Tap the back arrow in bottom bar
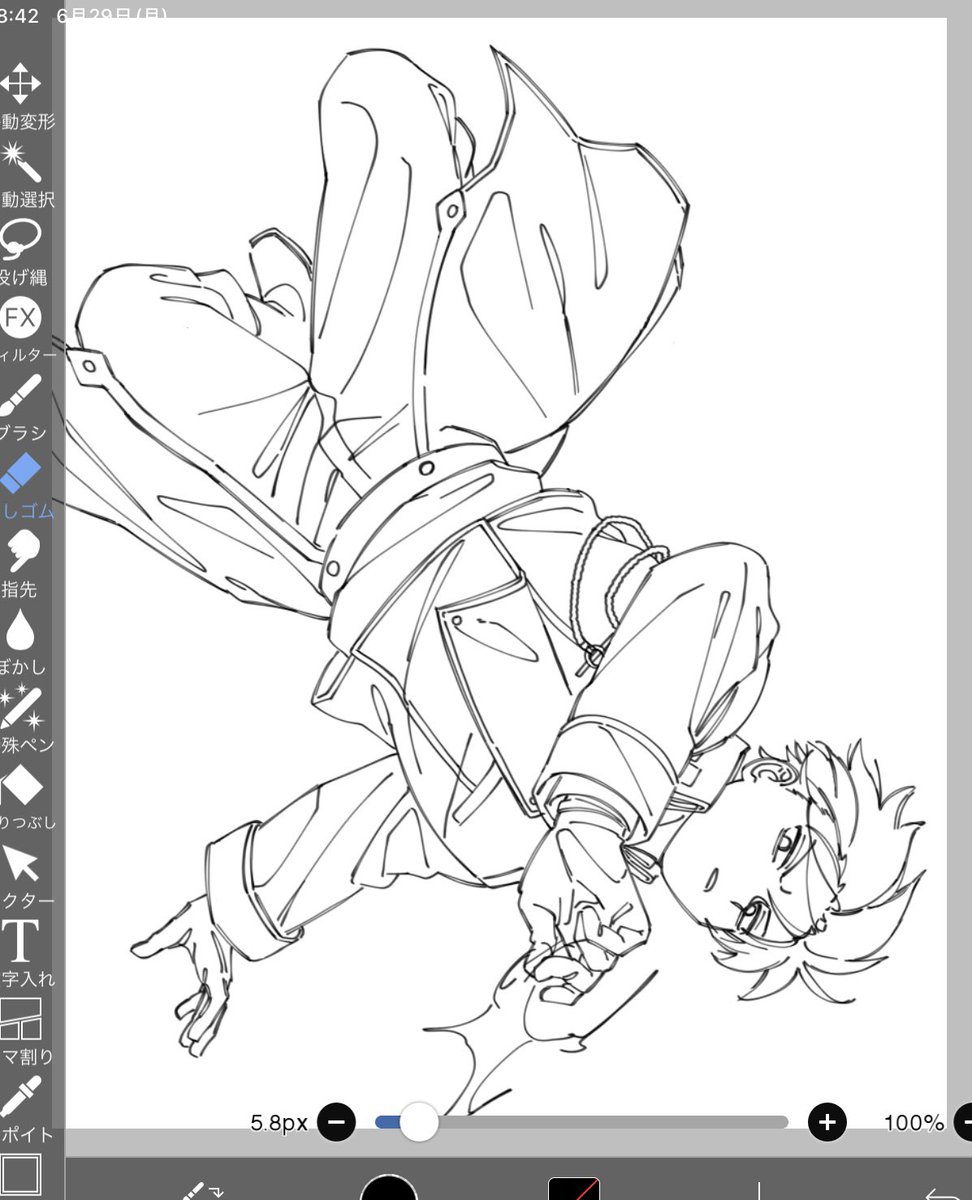Image resolution: width=972 pixels, height=1200 pixels. (x=944, y=1192)
